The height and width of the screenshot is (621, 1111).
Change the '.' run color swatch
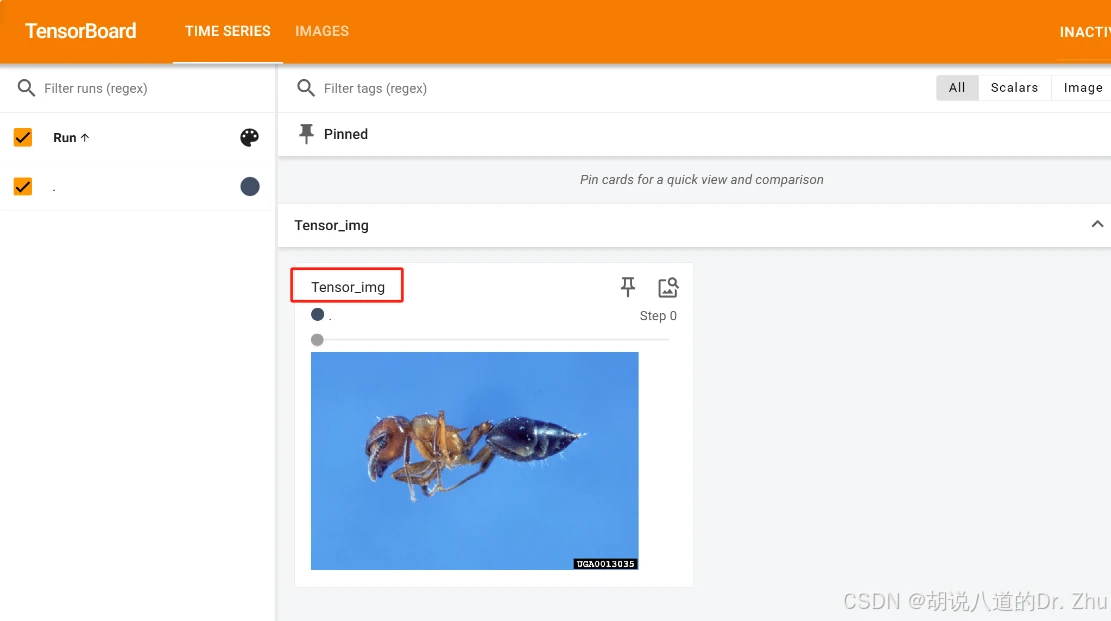[x=249, y=186]
